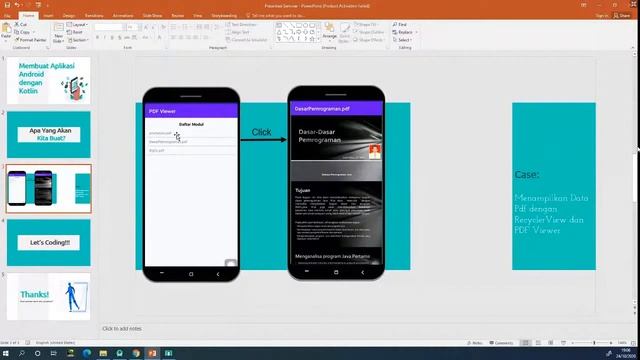Viewport: 640px width, 360px height.
Task: Toggle Italic formatting in the Font group
Action: point(105,38)
